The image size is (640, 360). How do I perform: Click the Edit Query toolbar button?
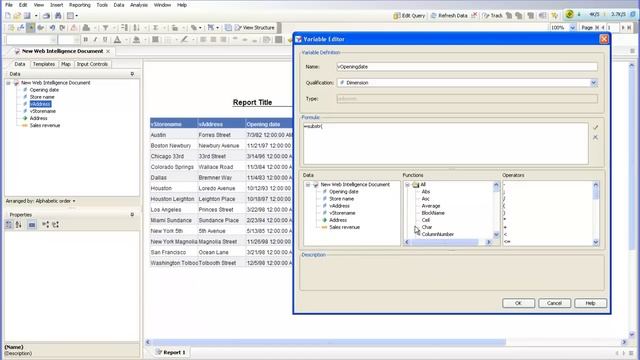pos(409,16)
